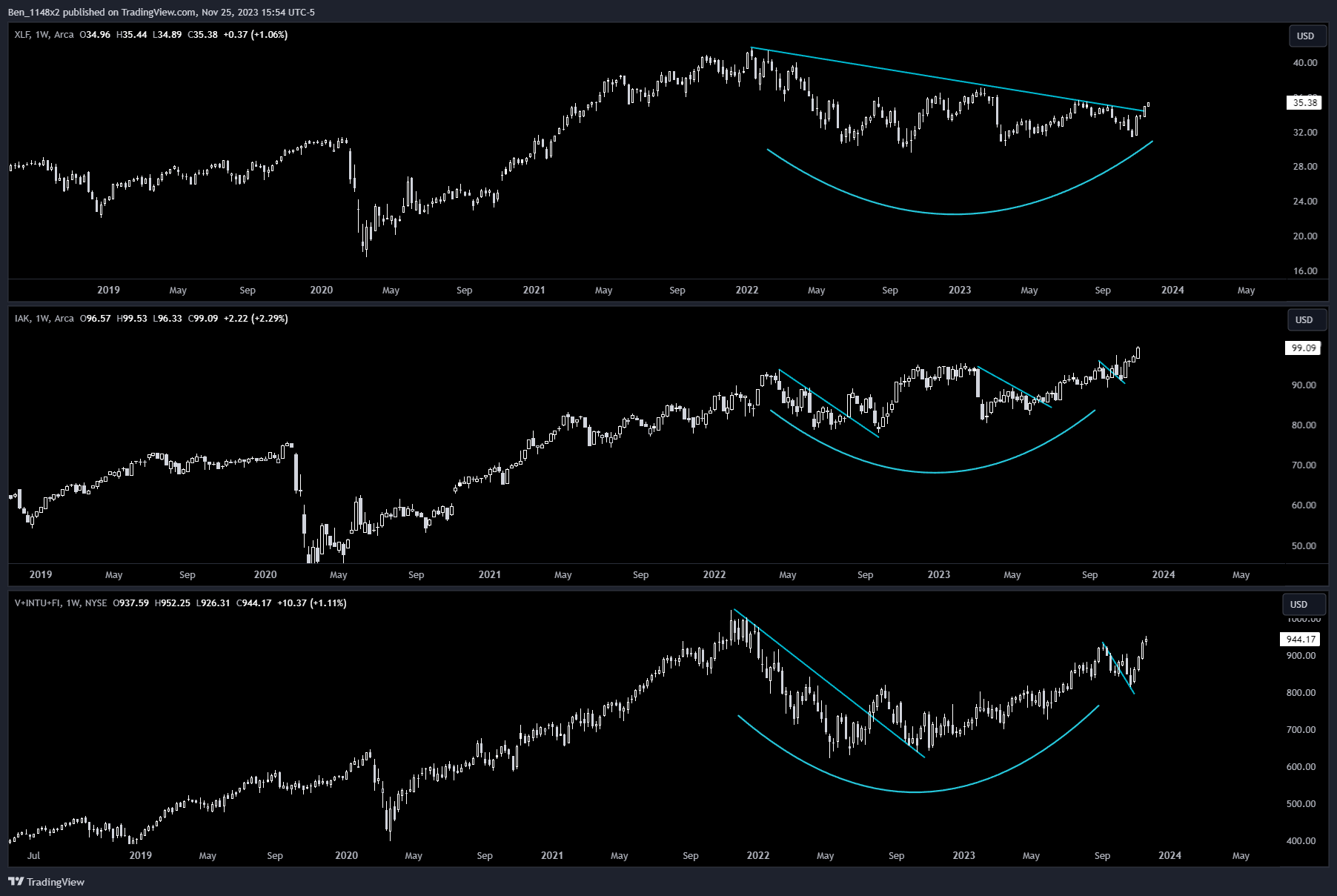The width and height of the screenshot is (1337, 896).
Task: Click the 2024 label on XLF time axis
Action: [1172, 291]
